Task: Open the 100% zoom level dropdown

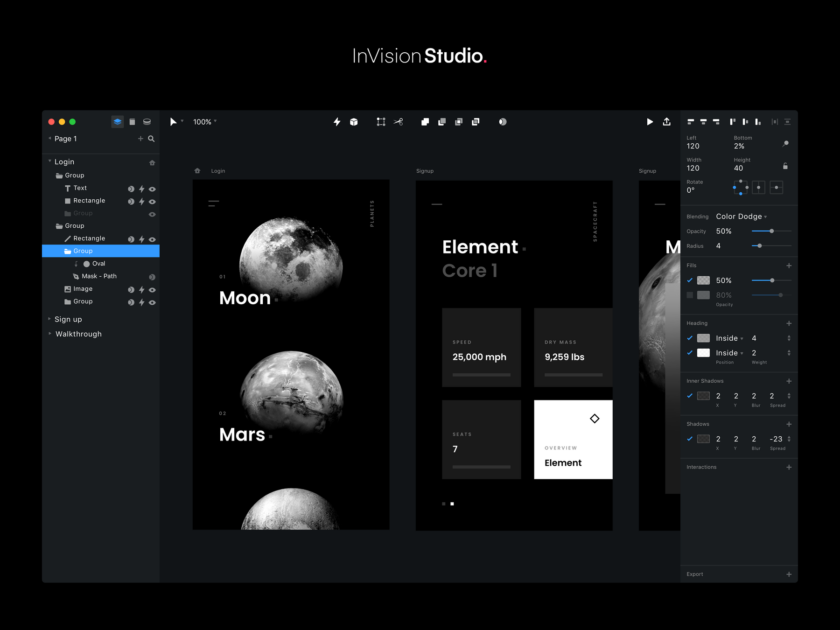Action: 204,121
